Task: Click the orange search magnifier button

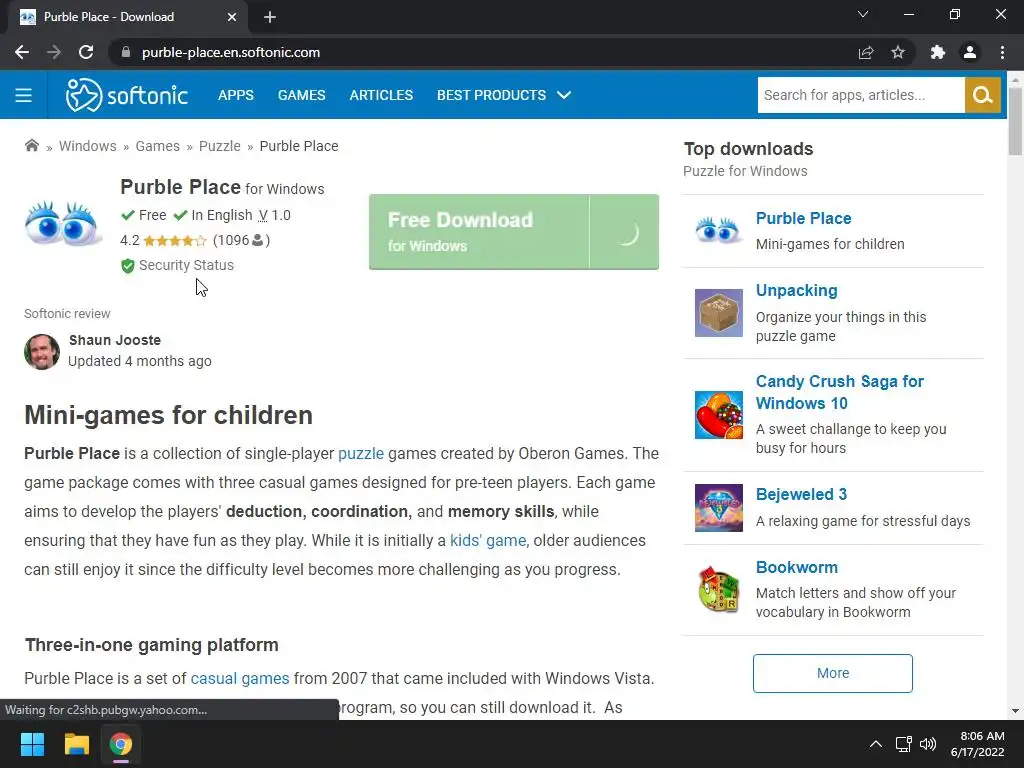Action: [982, 95]
